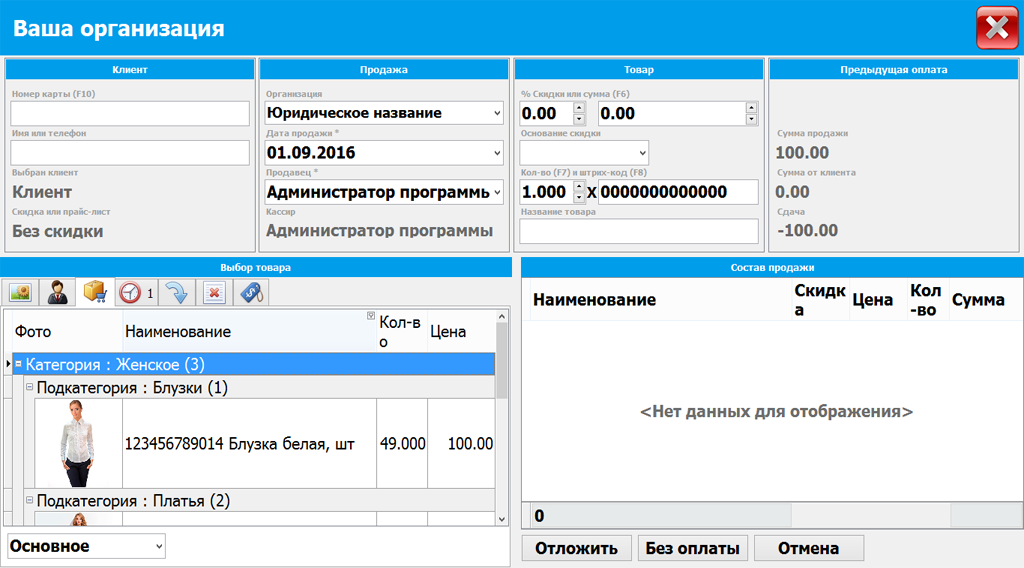
Task: Collapse the Подкатегория : Платья group
Action: (29, 500)
